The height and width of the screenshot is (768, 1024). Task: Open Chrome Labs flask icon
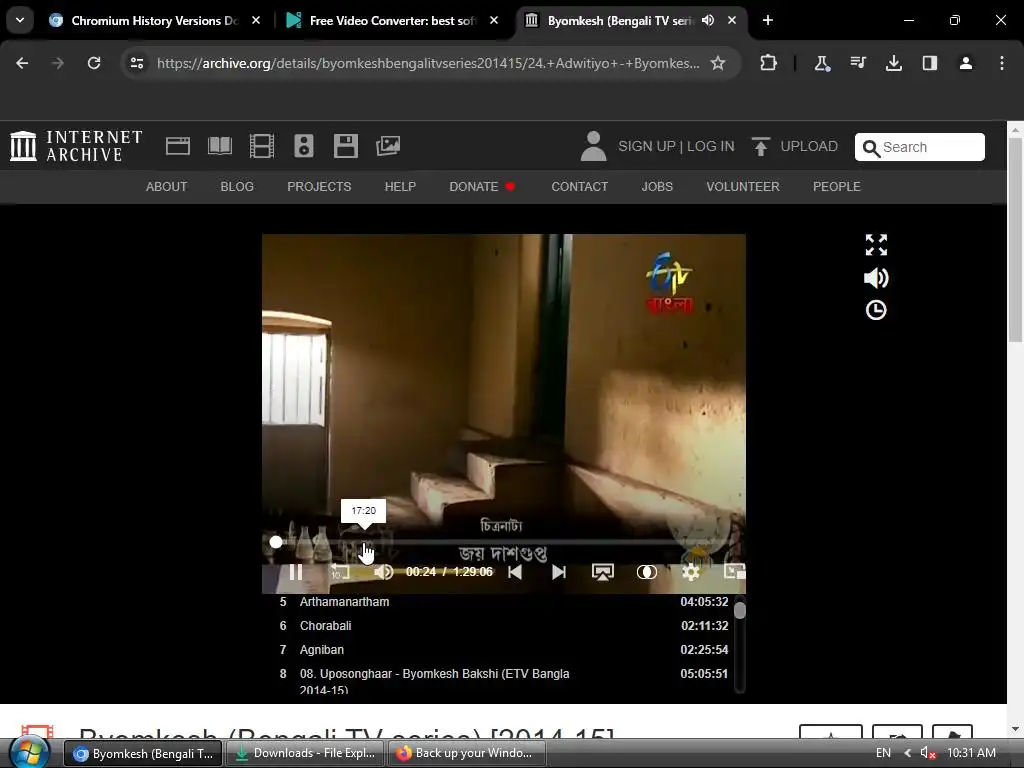tap(822, 63)
